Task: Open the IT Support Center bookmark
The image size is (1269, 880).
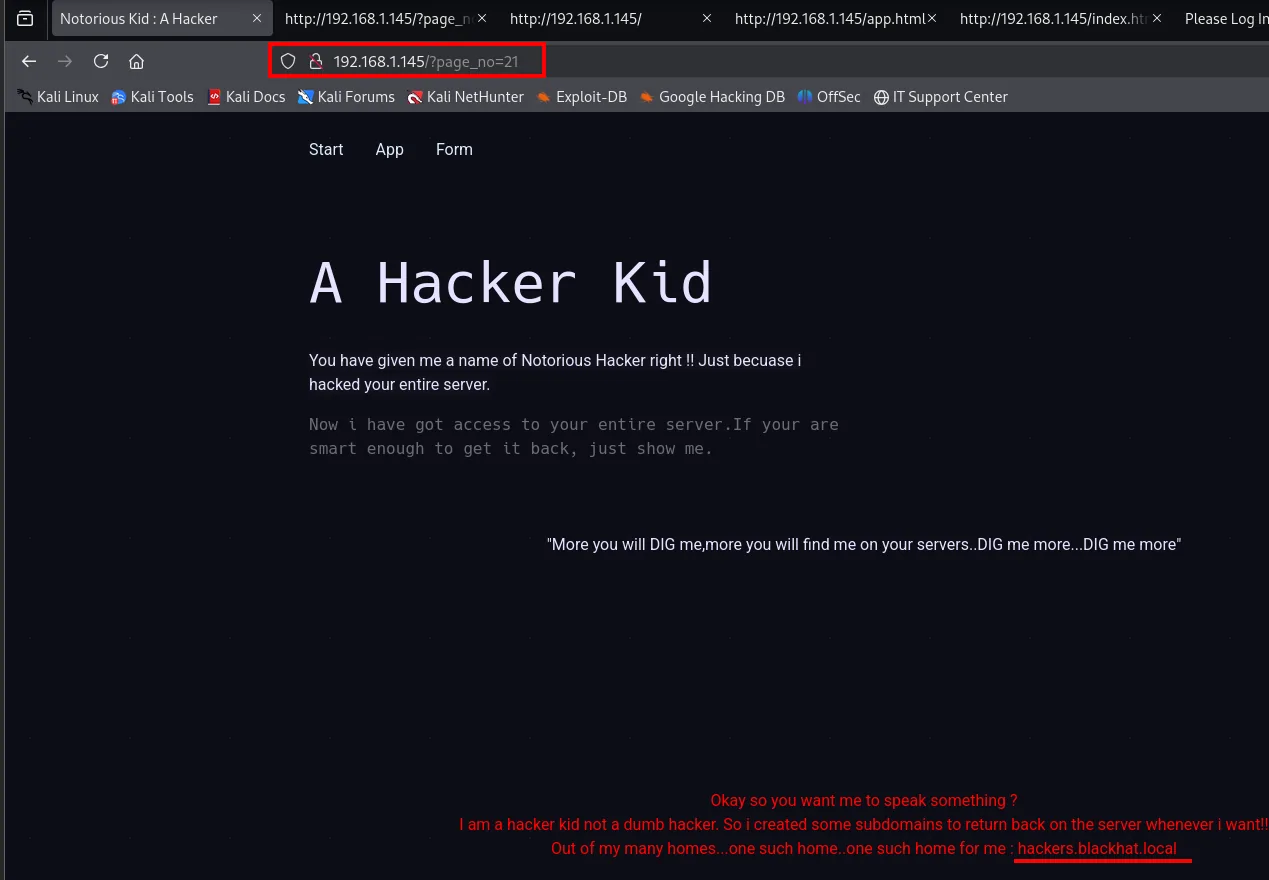Action: [940, 97]
